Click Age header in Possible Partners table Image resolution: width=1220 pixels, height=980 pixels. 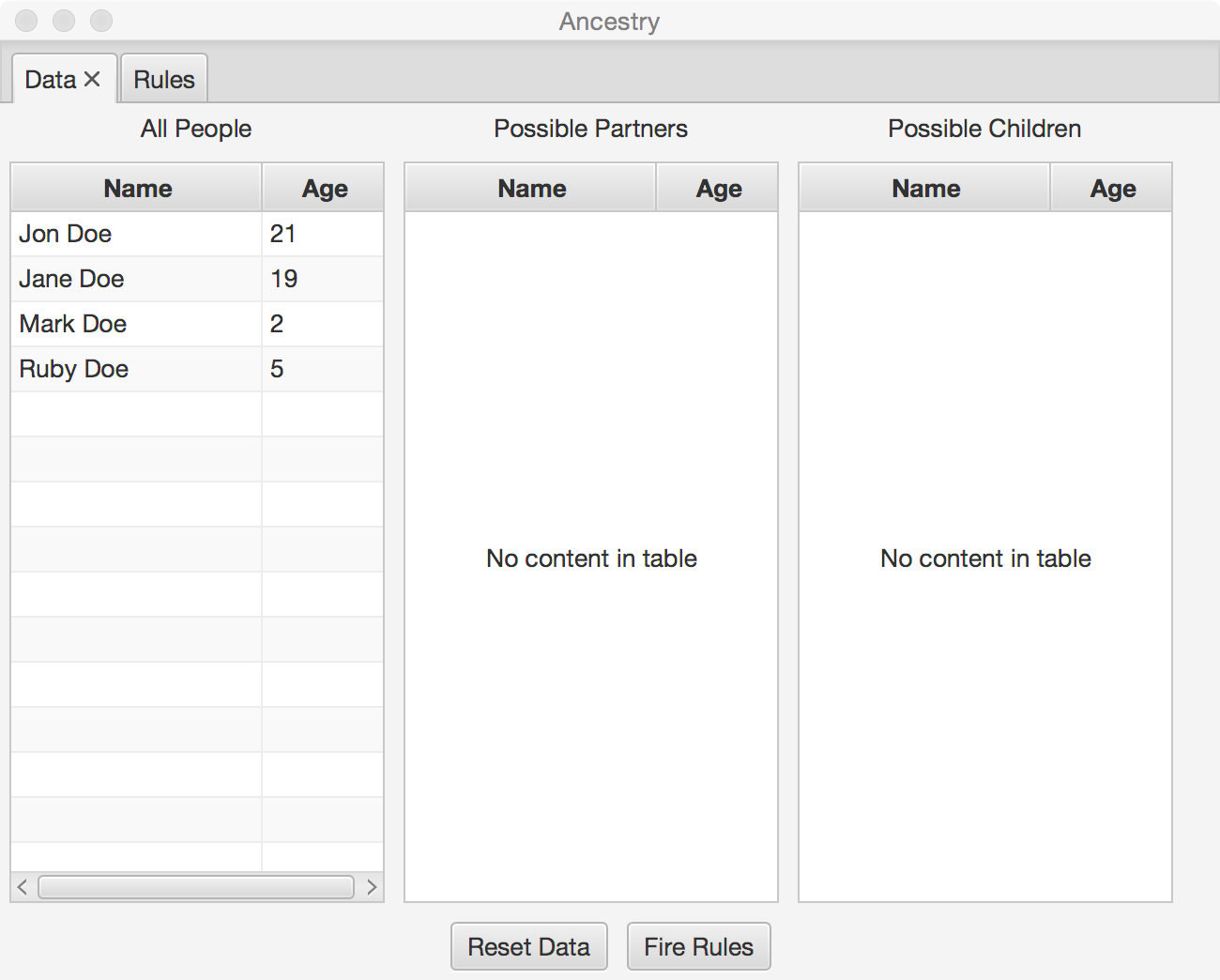(x=718, y=188)
